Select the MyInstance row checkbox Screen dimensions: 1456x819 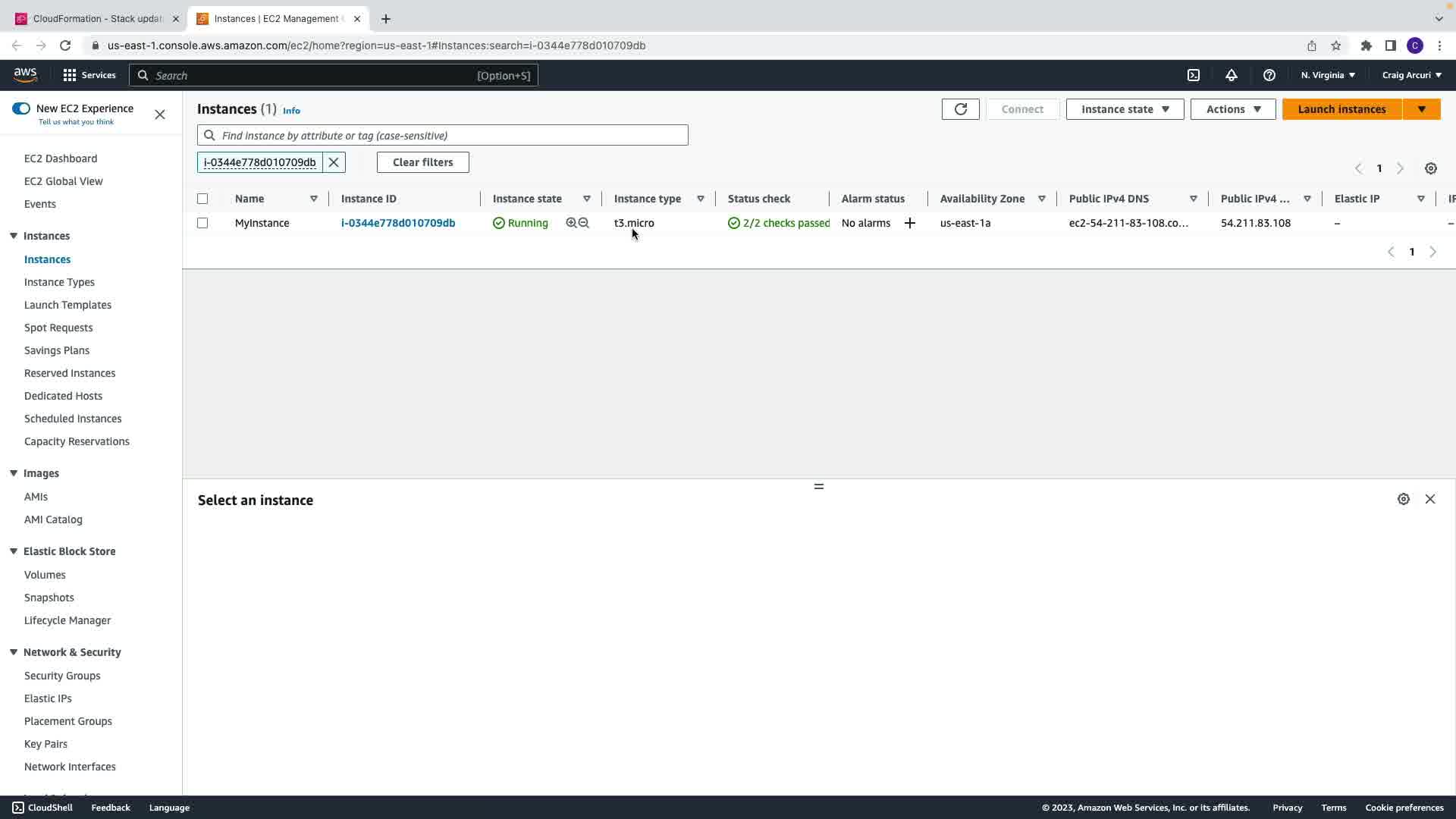pos(202,223)
